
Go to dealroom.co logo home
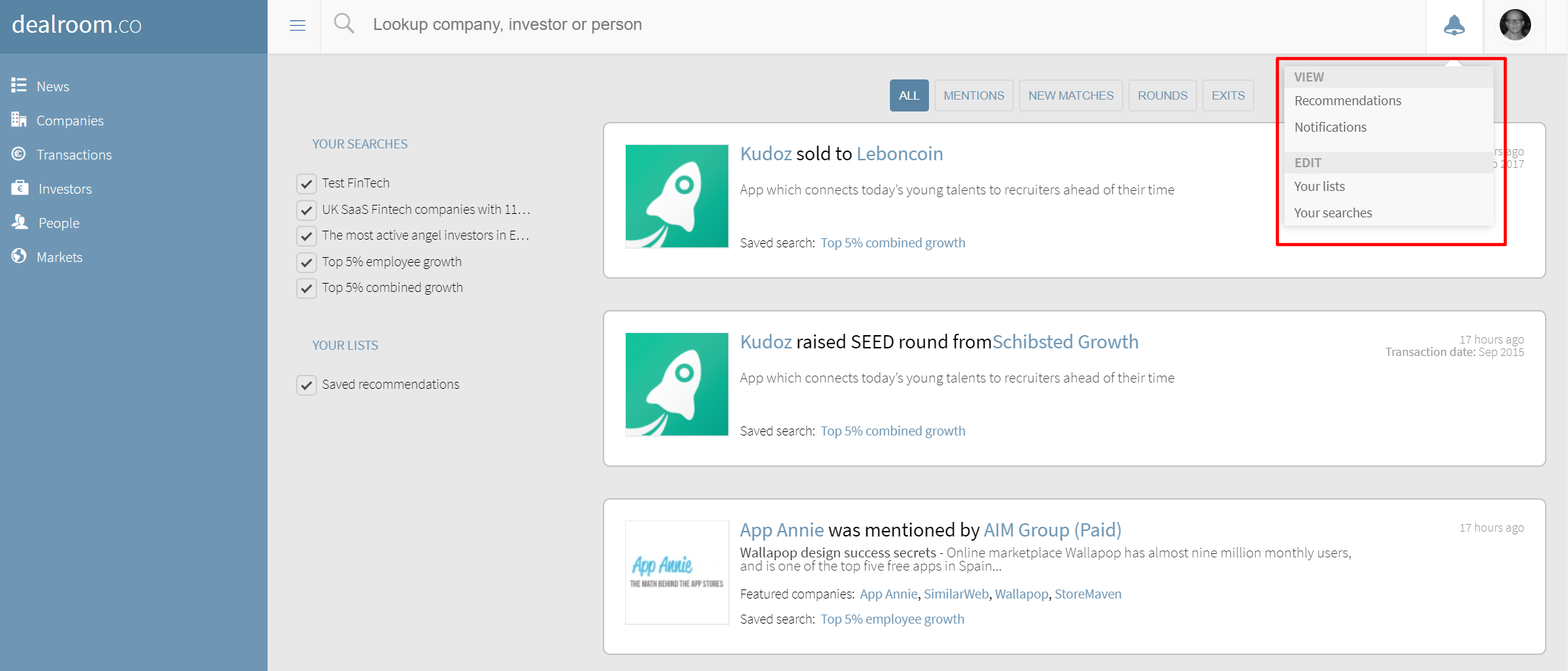[77, 24]
